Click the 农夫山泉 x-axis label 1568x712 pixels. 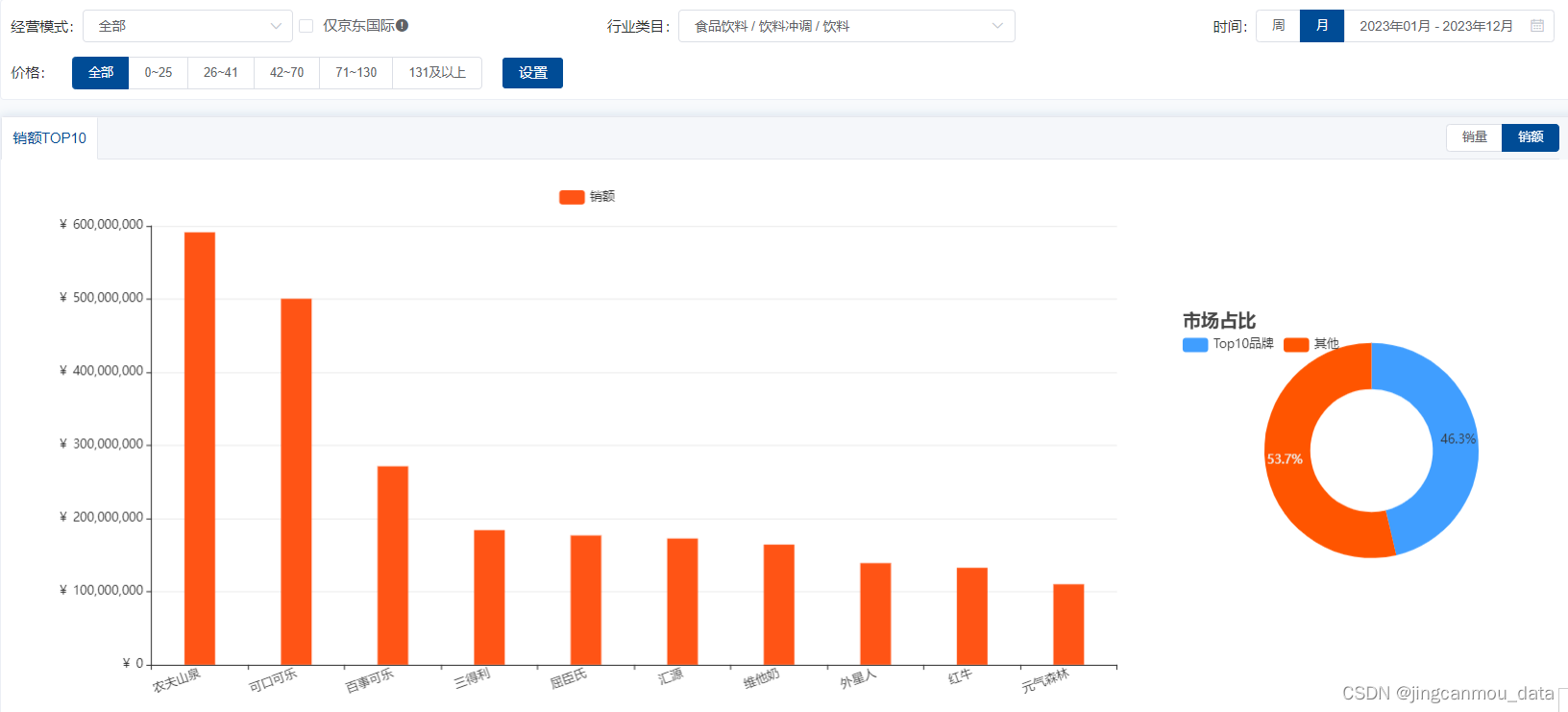point(177,680)
